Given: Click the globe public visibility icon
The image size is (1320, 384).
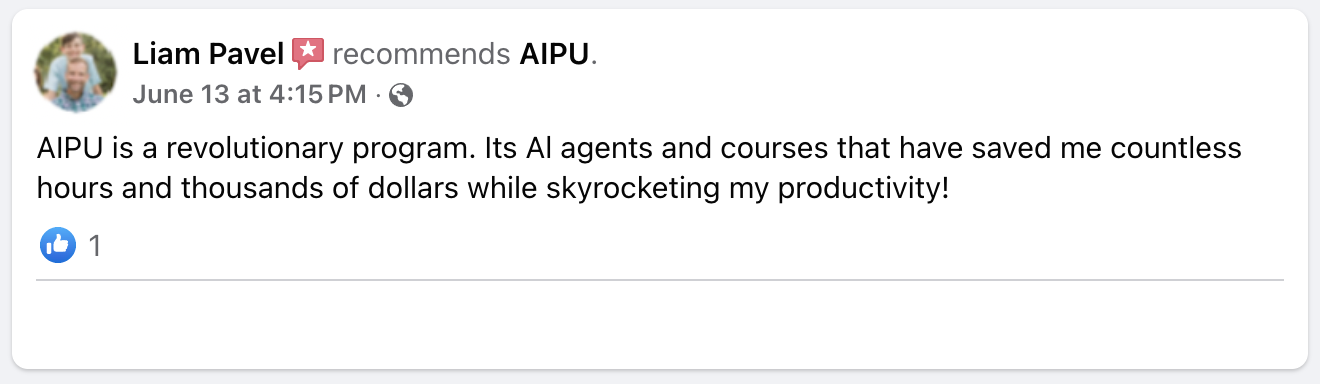Looking at the screenshot, I should tap(401, 95).
